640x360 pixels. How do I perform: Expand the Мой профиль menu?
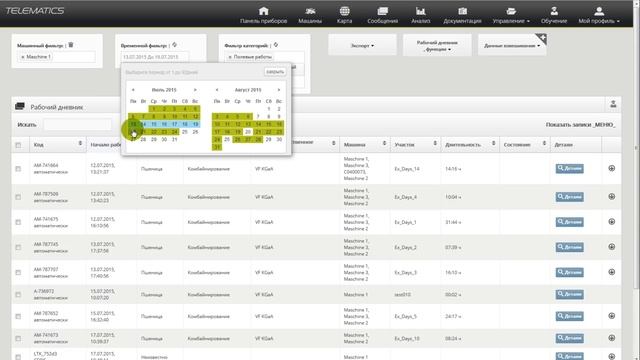[x=599, y=15]
